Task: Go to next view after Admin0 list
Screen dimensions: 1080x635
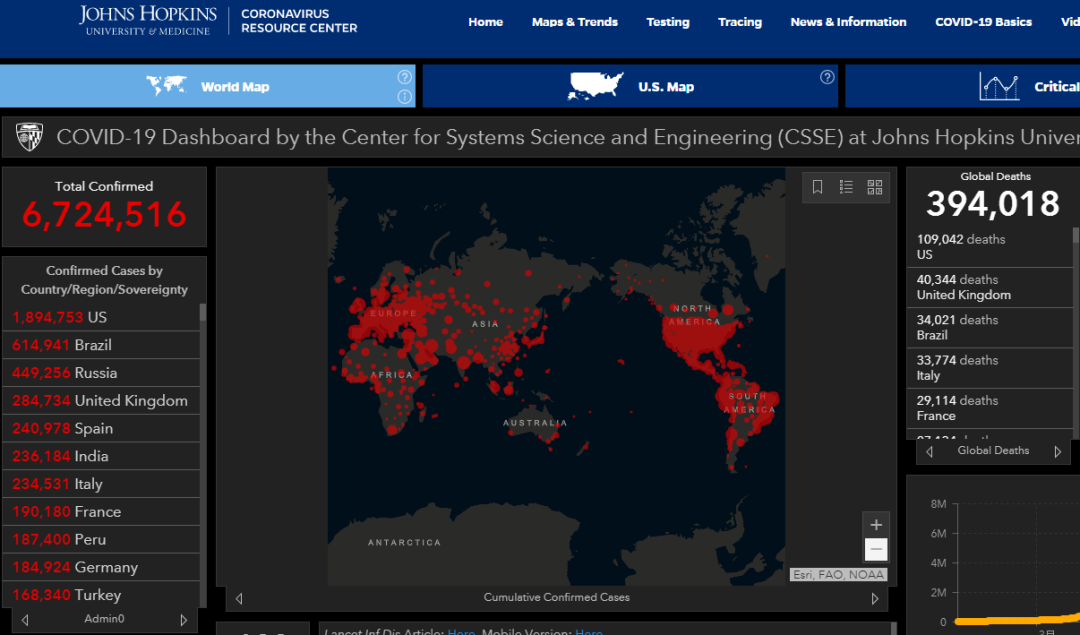Action: (183, 620)
